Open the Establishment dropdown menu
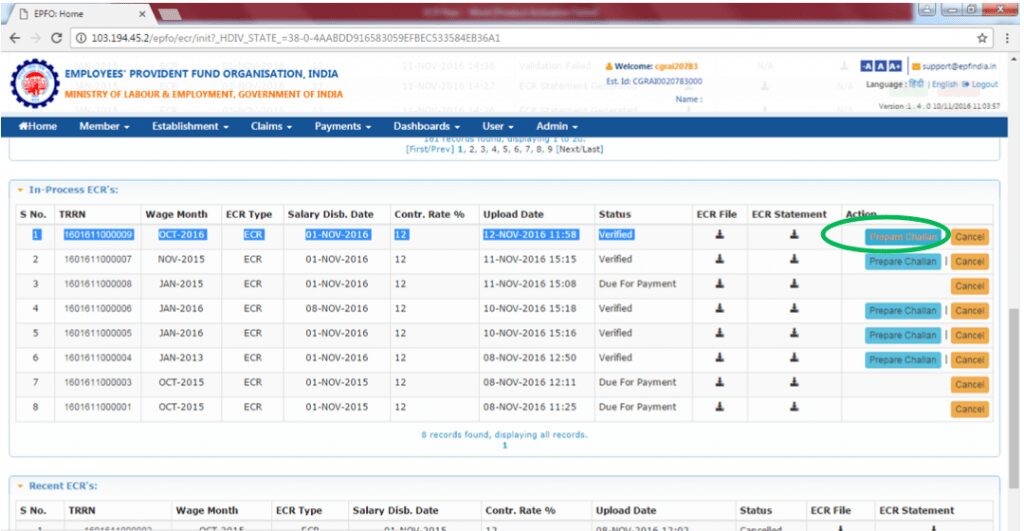Screen dimensions: 1024x531 click(189, 126)
